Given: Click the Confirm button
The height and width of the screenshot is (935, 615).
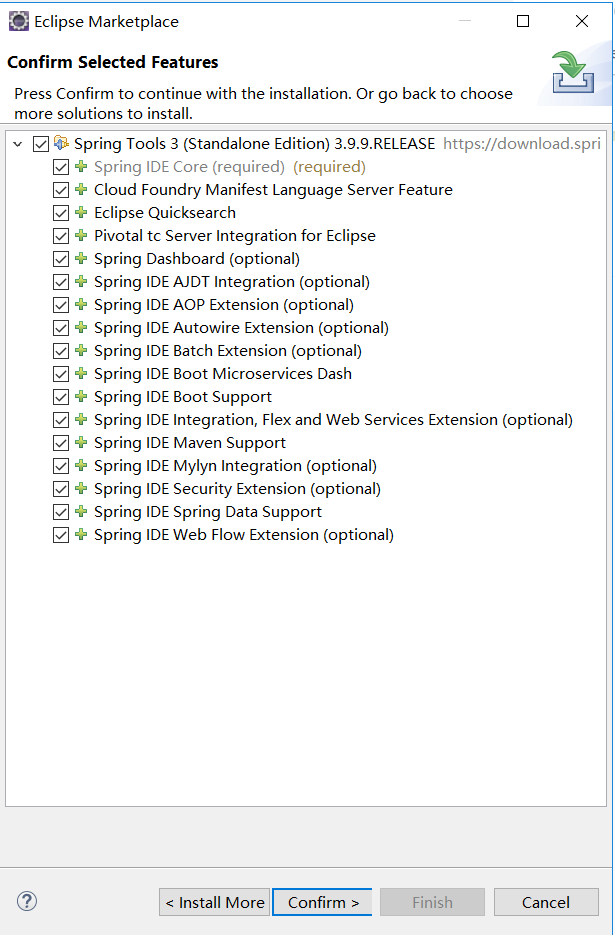Looking at the screenshot, I should coord(322,902).
